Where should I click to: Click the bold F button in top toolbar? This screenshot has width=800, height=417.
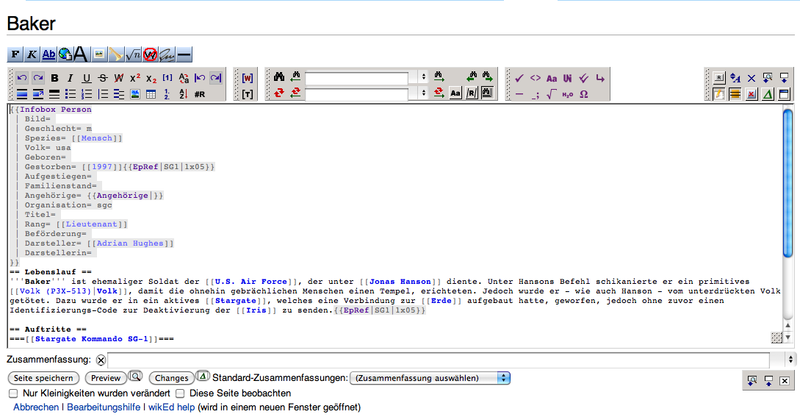click(x=16, y=52)
